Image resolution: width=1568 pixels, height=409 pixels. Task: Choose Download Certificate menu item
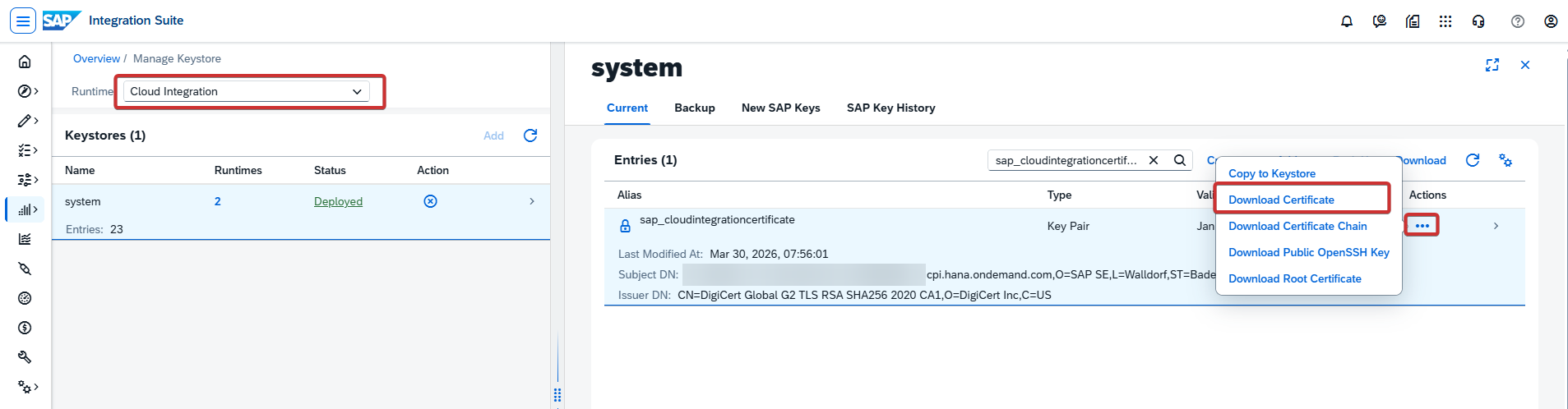1281,200
